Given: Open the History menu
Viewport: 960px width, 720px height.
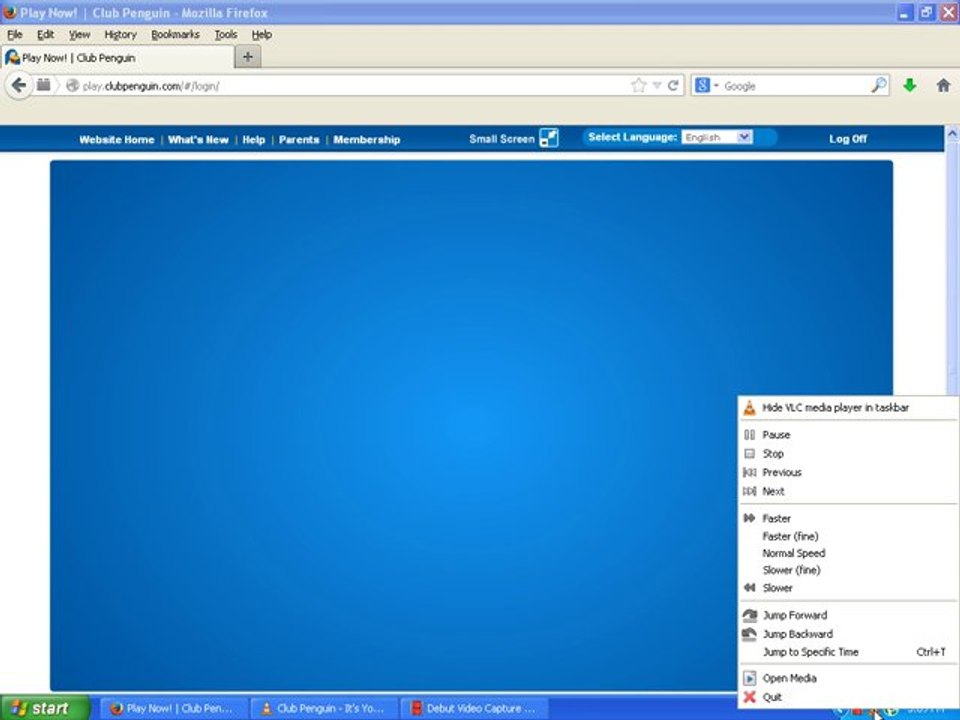Looking at the screenshot, I should [120, 35].
